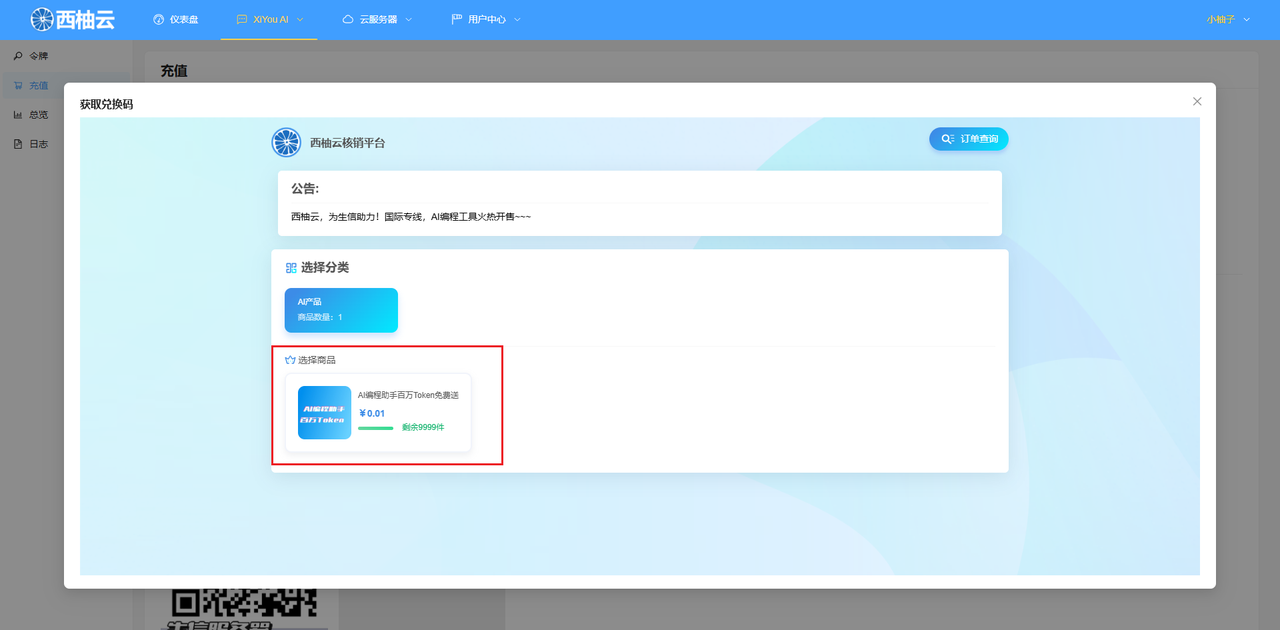The width and height of the screenshot is (1280, 630).
Task: Click the 公告: heading
Action: [305, 188]
